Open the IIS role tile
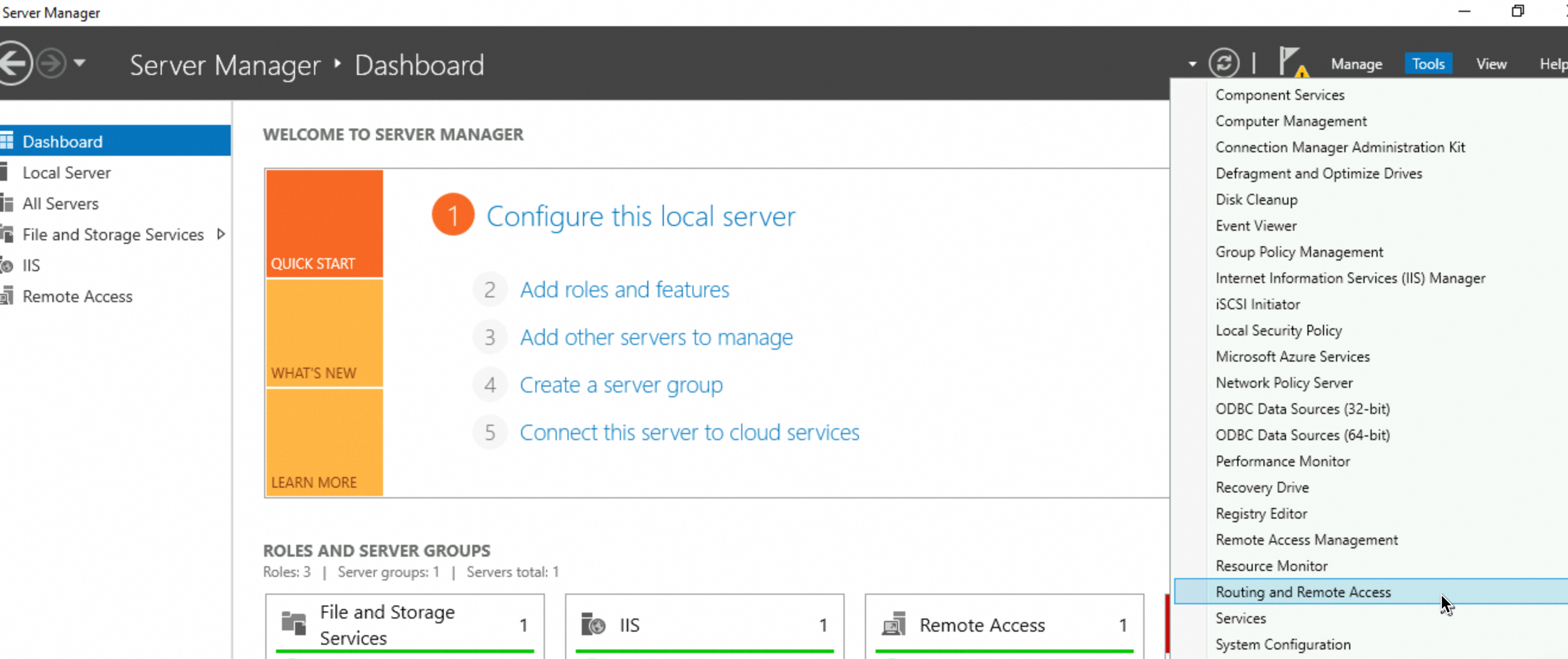 (x=704, y=626)
